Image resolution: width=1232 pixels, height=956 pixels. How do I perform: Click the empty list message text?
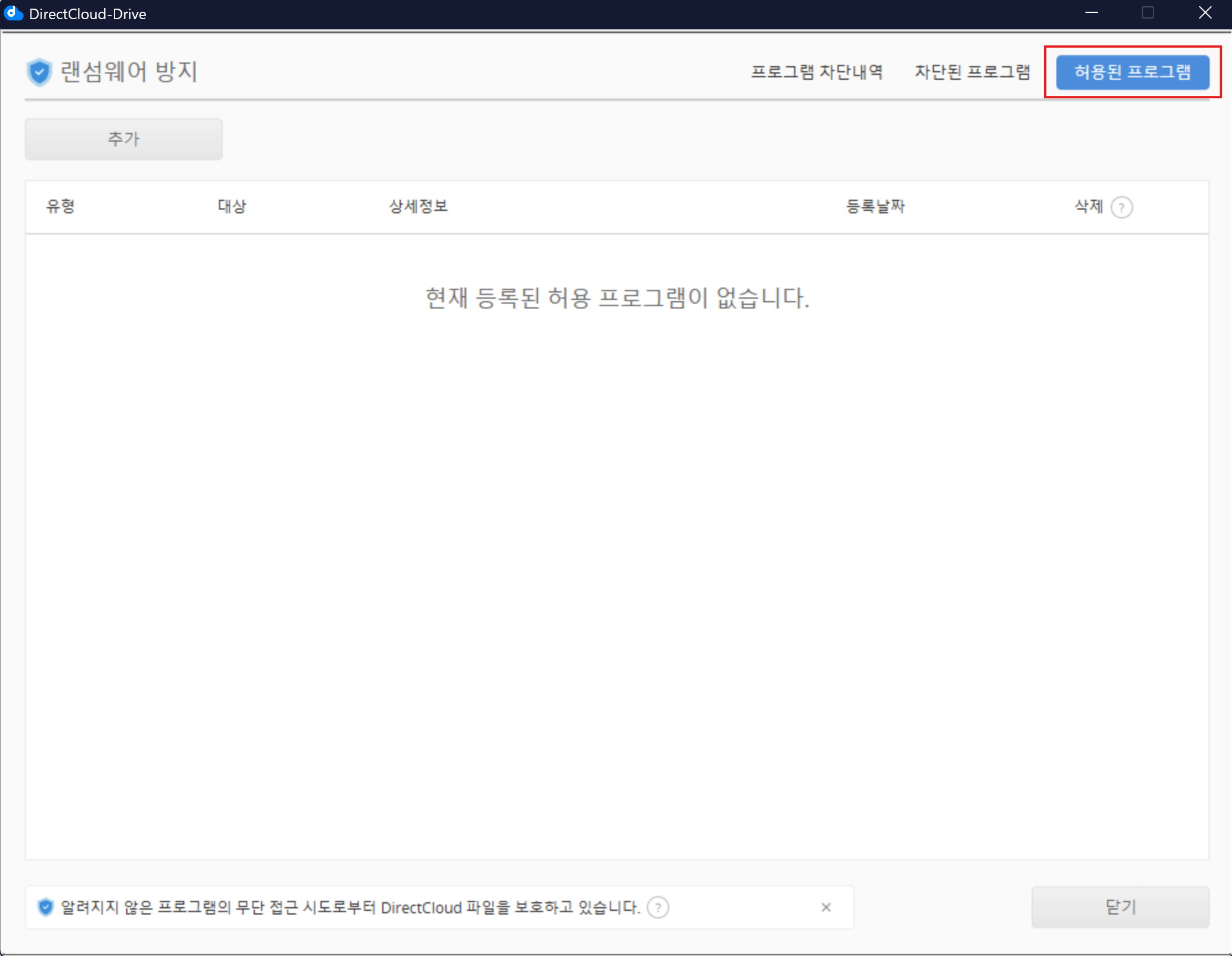coord(617,298)
